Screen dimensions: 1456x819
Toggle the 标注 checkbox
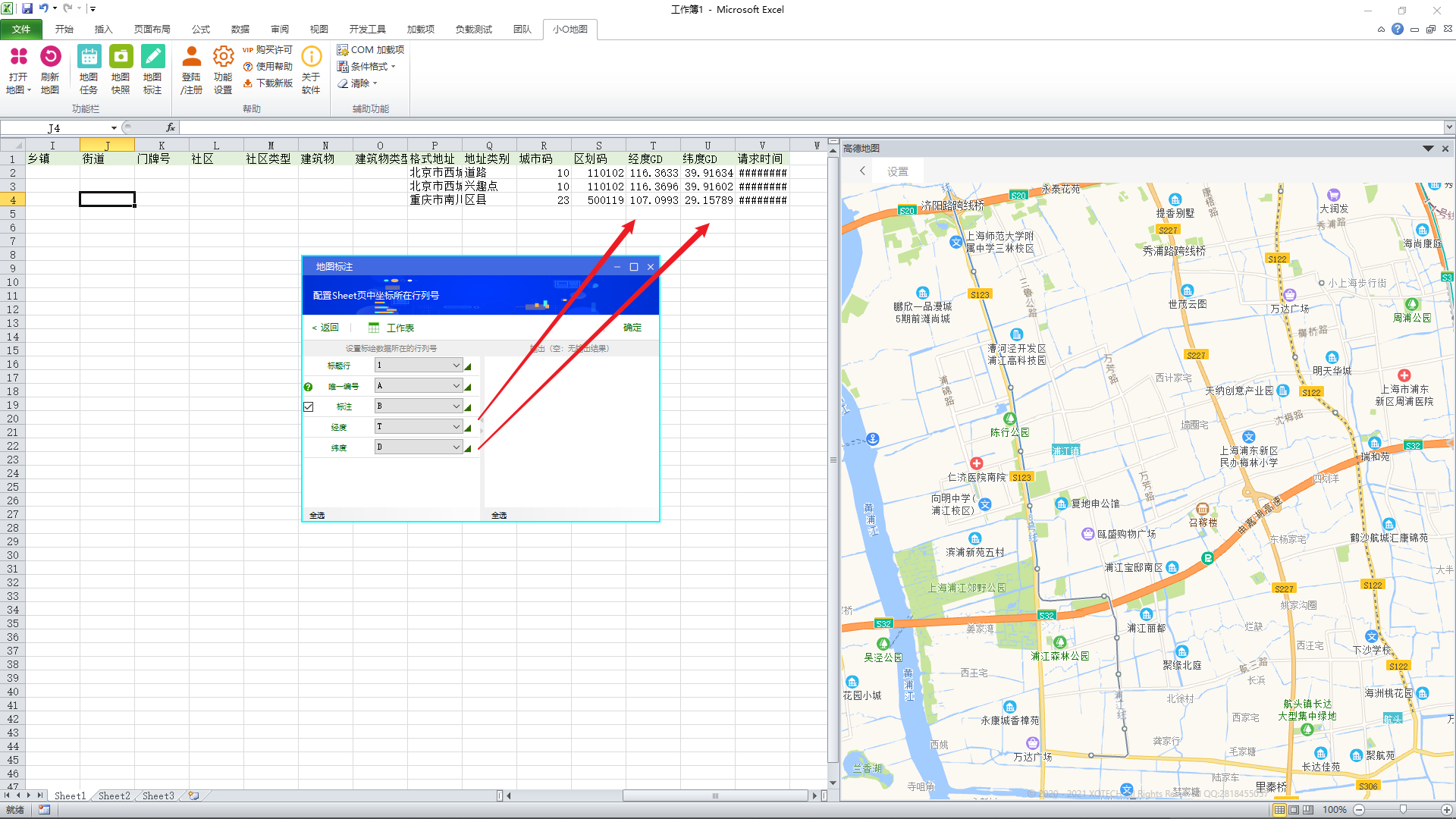pos(308,407)
